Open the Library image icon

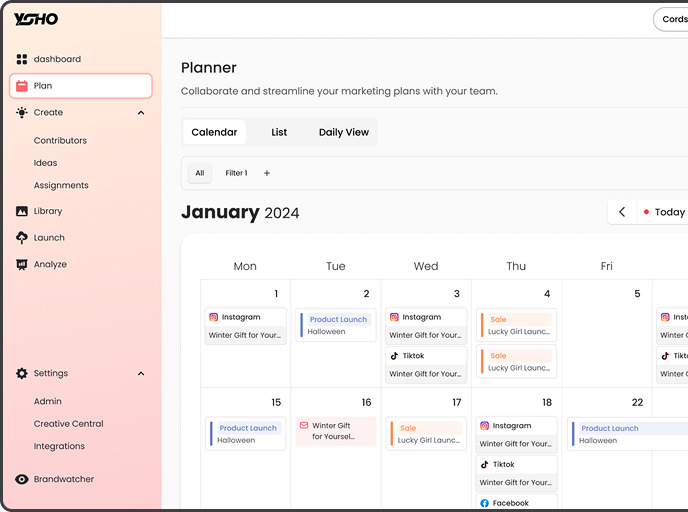coord(22,211)
